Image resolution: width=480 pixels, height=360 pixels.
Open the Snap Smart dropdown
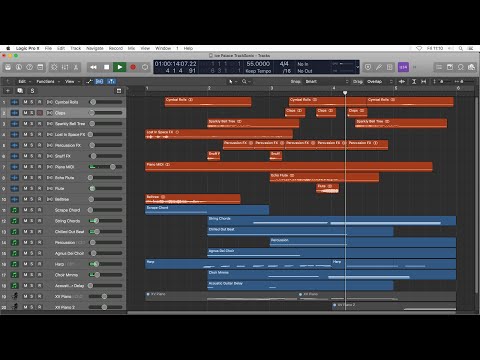point(327,81)
